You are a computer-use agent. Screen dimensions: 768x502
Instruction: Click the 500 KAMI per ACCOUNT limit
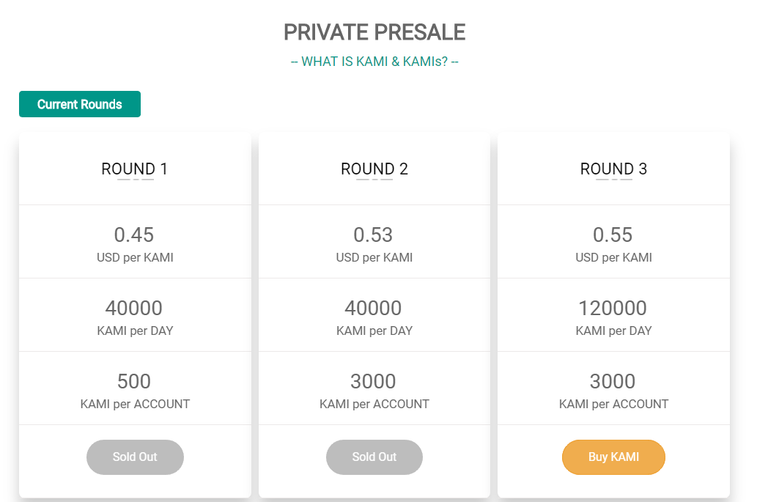tap(135, 390)
